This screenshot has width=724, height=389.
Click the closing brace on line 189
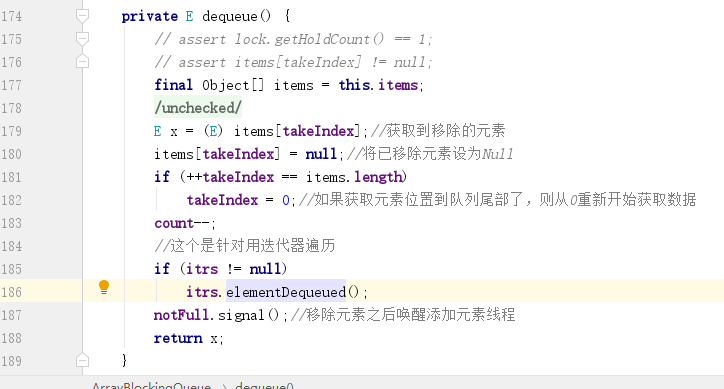(x=124, y=360)
